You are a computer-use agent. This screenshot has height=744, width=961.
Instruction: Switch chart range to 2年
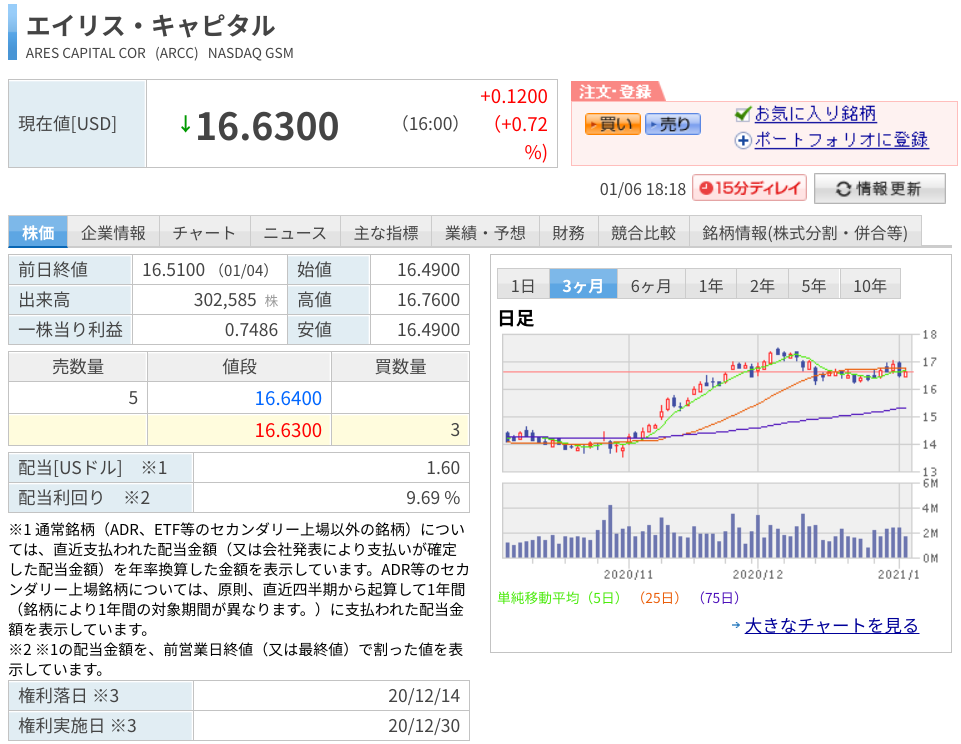[762, 285]
